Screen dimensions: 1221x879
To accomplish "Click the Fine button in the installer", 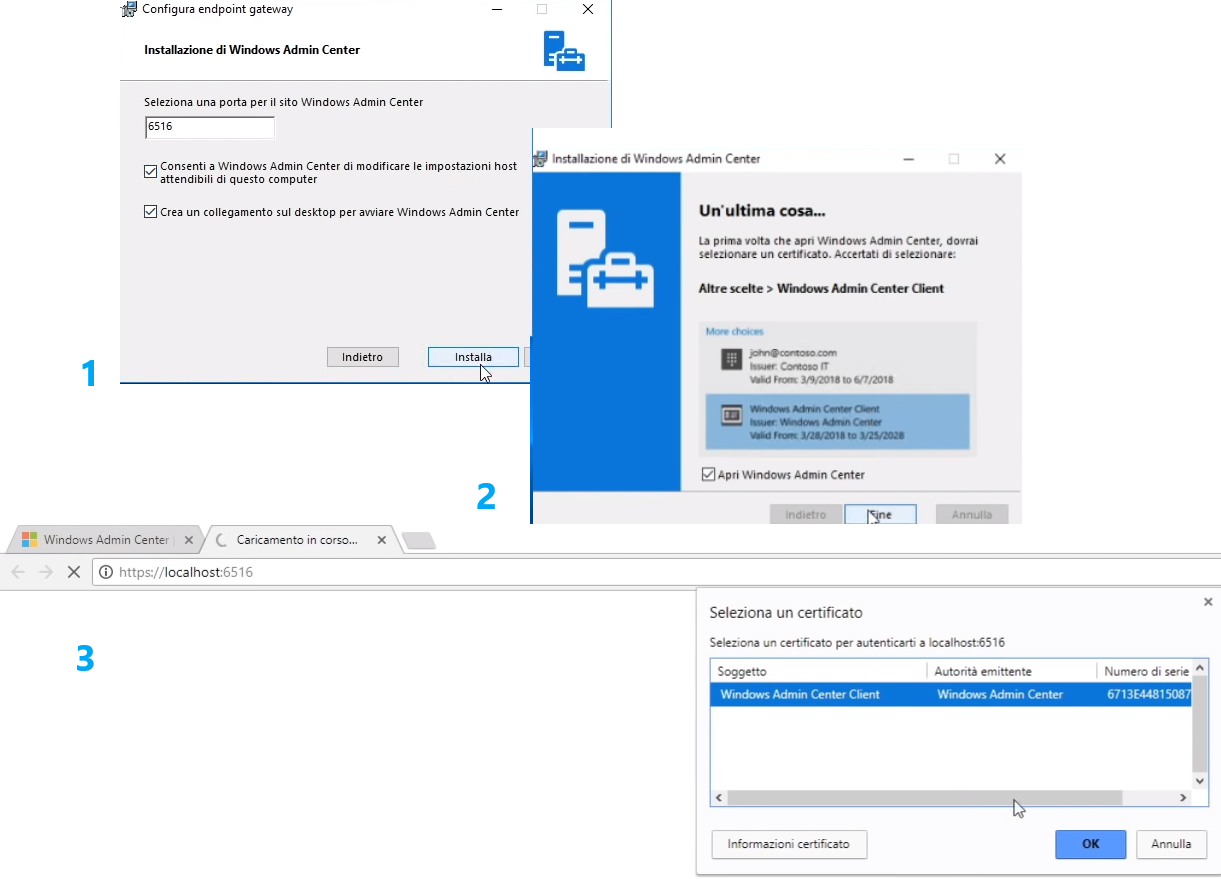I will pos(881,514).
